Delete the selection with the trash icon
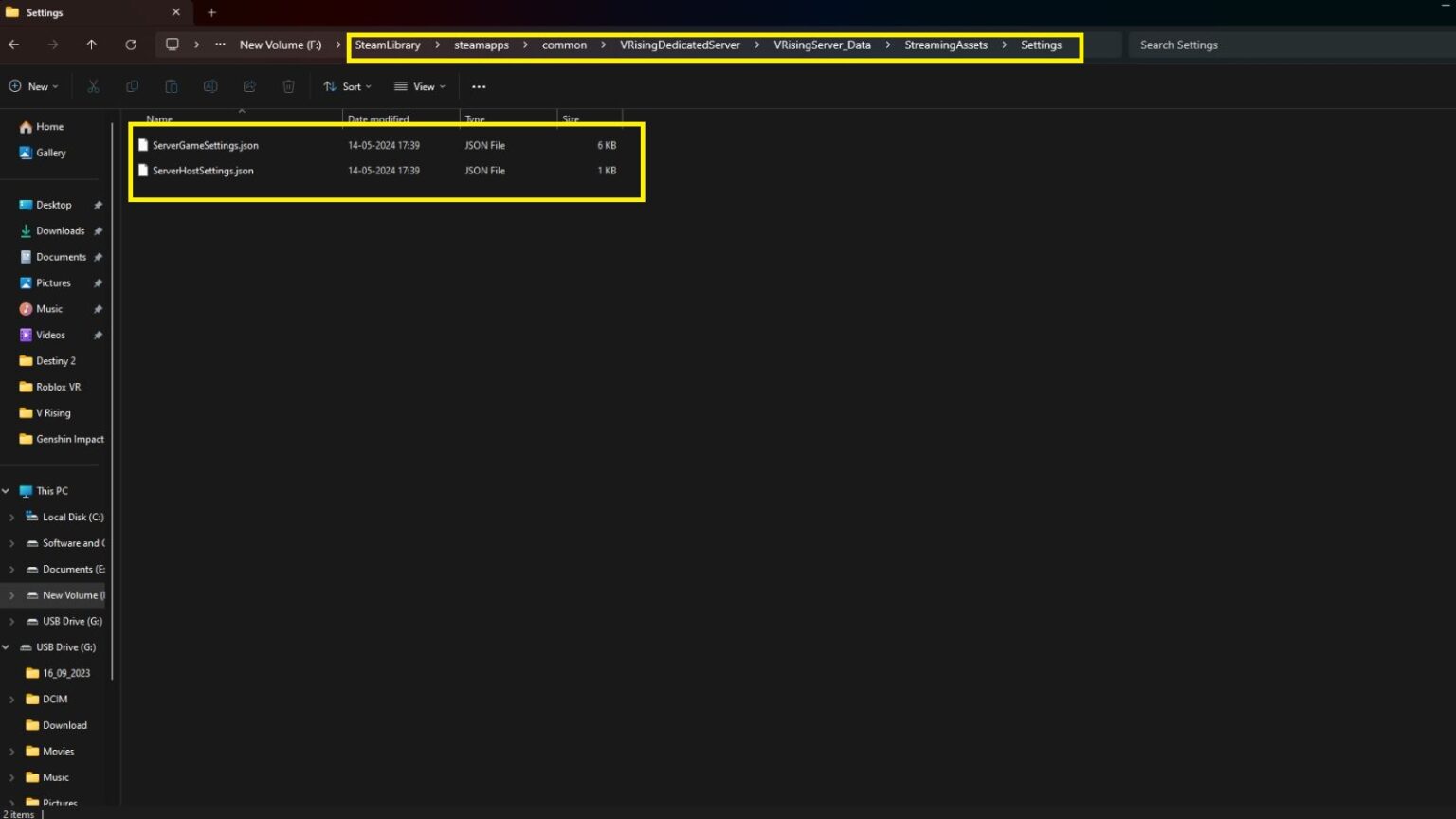1456x819 pixels. pos(288,86)
